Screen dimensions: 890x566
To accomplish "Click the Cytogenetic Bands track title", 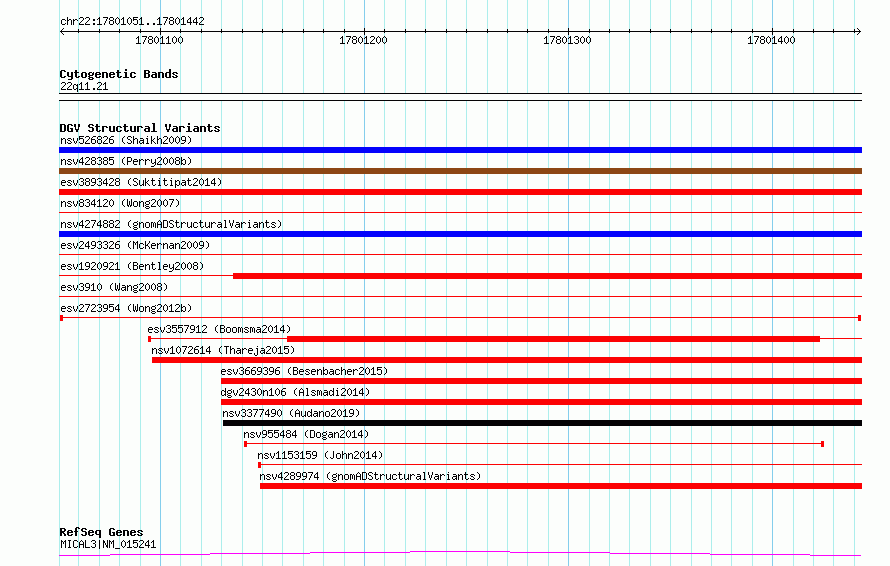I will tap(119, 74).
